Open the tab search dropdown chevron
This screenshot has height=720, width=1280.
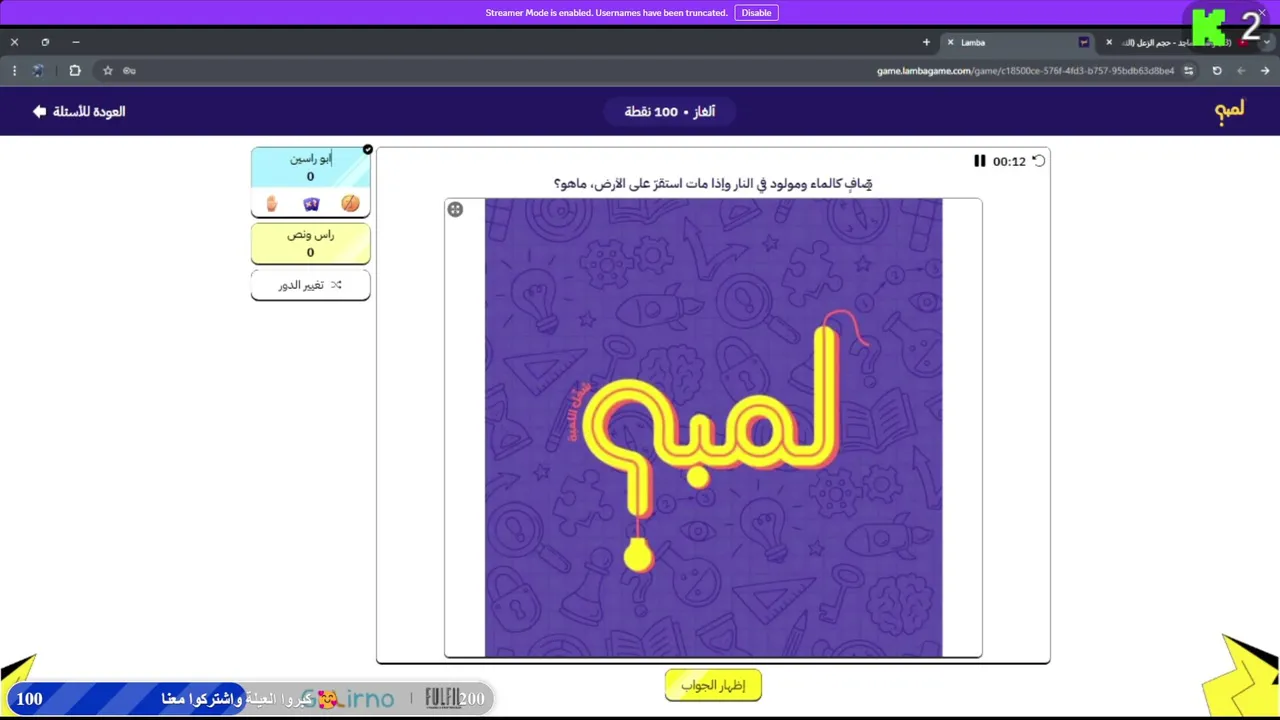pyautogui.click(x=1267, y=42)
